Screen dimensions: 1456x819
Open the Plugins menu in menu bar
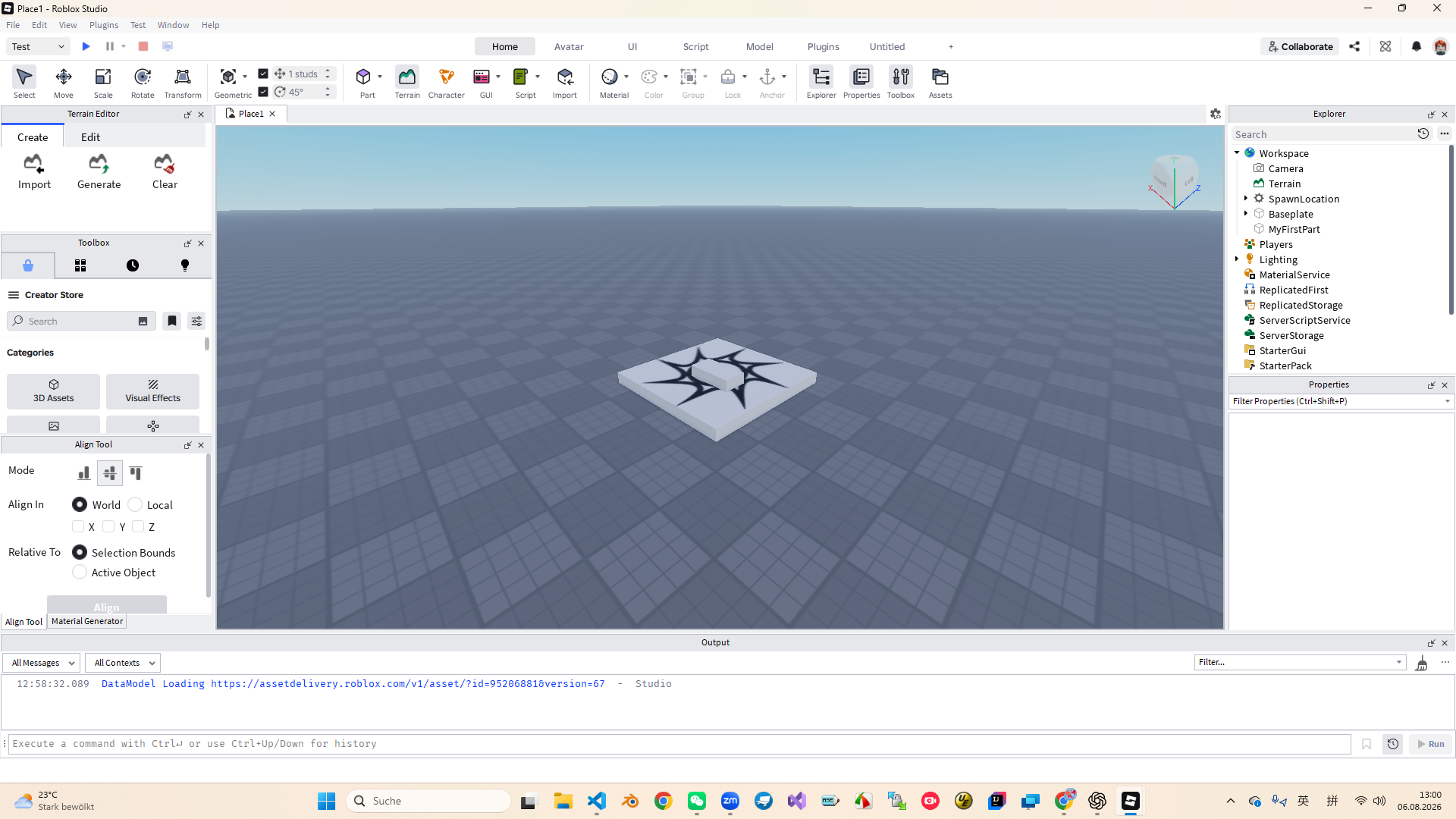click(104, 25)
